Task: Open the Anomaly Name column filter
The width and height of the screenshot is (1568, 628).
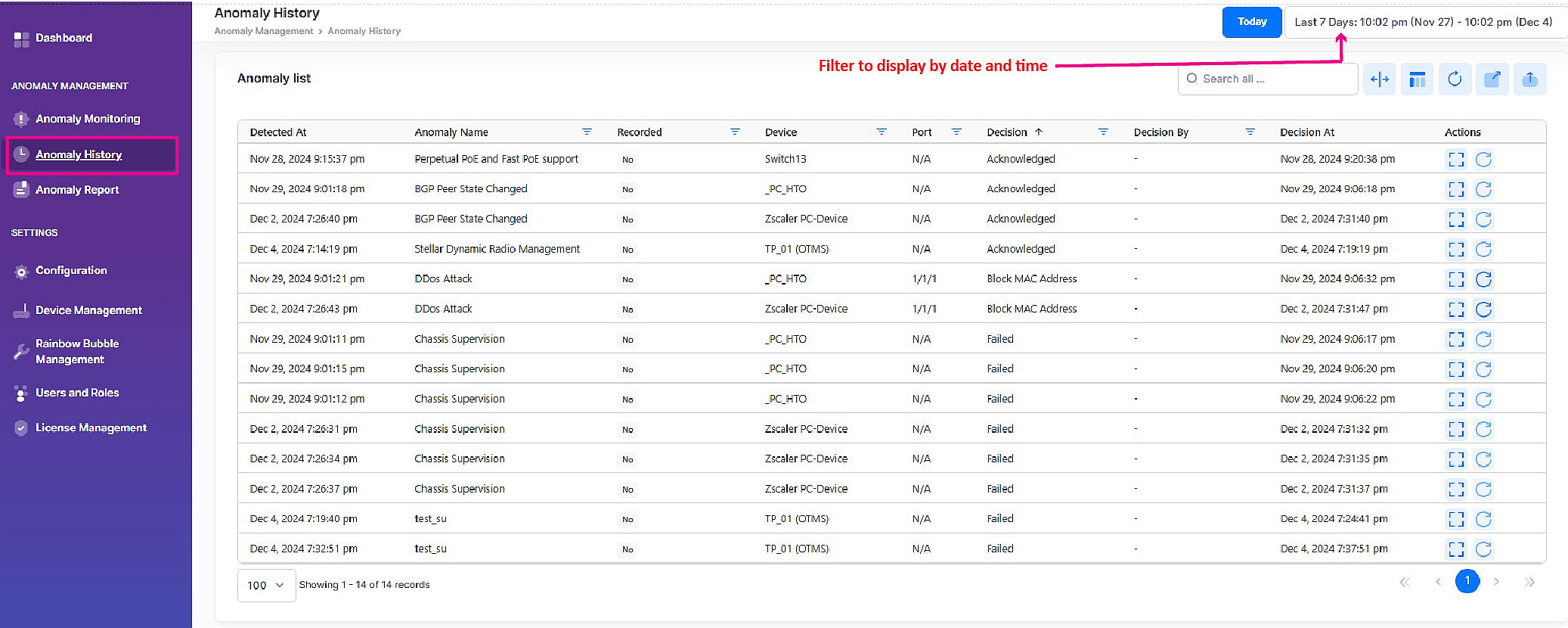Action: pyautogui.click(x=587, y=132)
